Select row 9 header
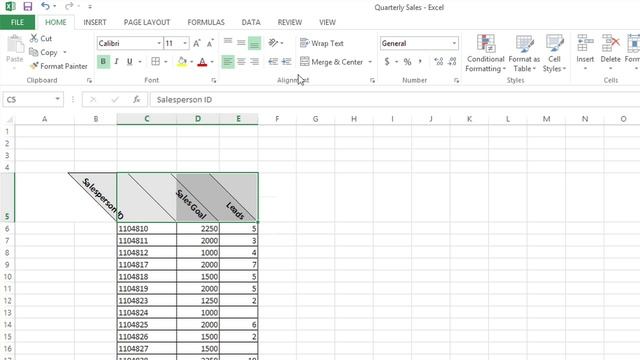The width and height of the screenshot is (640, 360). [x=7, y=264]
